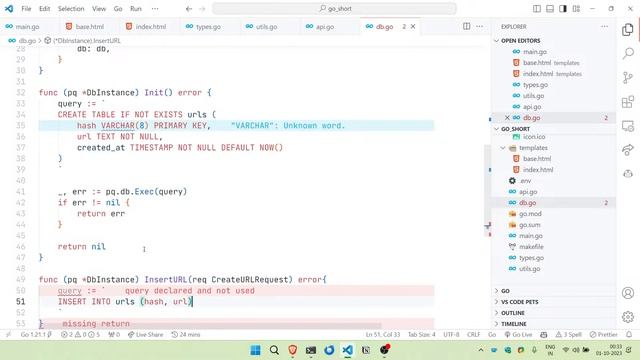Viewport: 640px width, 360px height.
Task: Open Explorer Views and More Actions
Action: click(x=604, y=26)
